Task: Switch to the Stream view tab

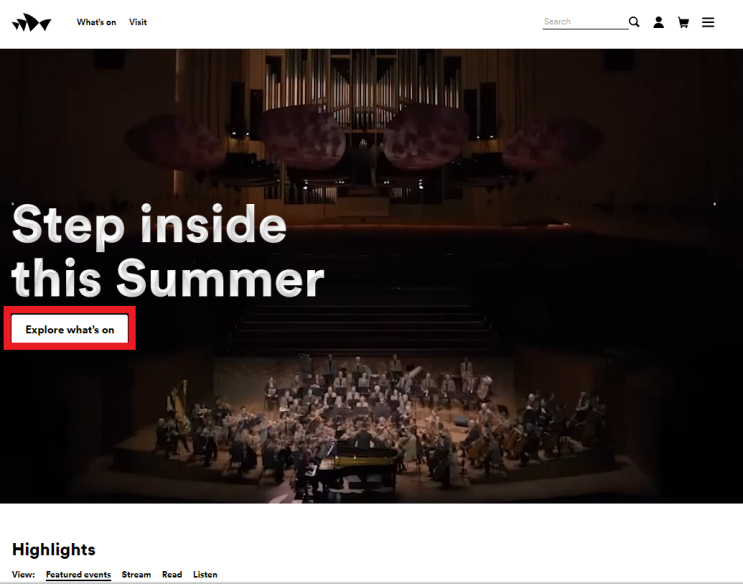Action: [x=136, y=575]
